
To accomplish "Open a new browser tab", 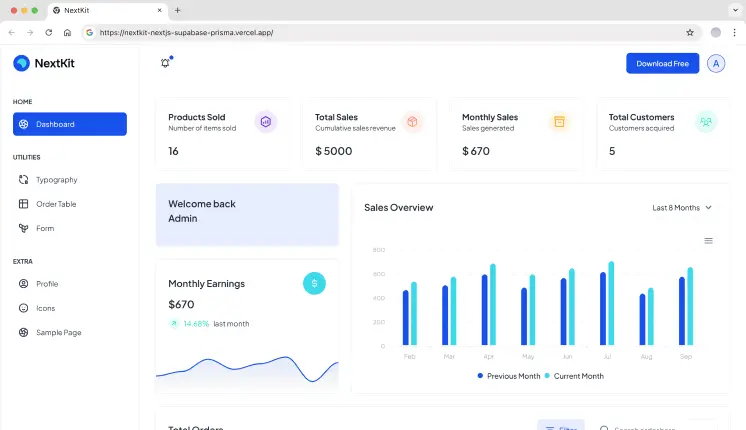I will coord(178,10).
